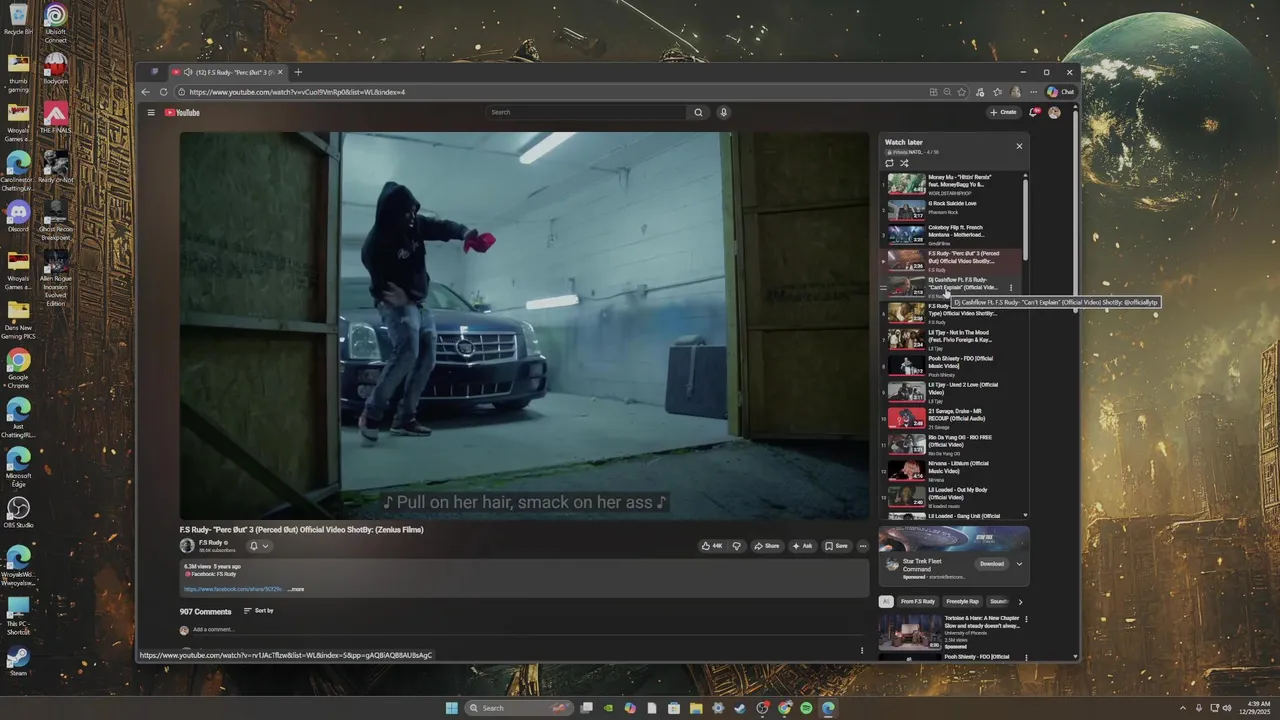Open options for Dj Cashflow "Can't Explain" item
Viewport: 1280px width, 720px height.
pos(1011,288)
